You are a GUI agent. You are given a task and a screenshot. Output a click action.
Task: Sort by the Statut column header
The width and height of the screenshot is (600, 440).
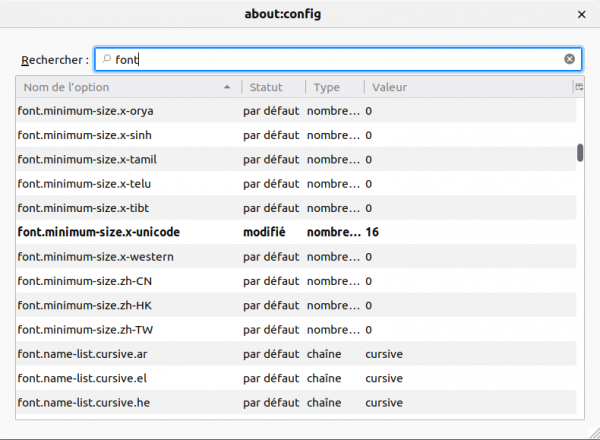272,87
